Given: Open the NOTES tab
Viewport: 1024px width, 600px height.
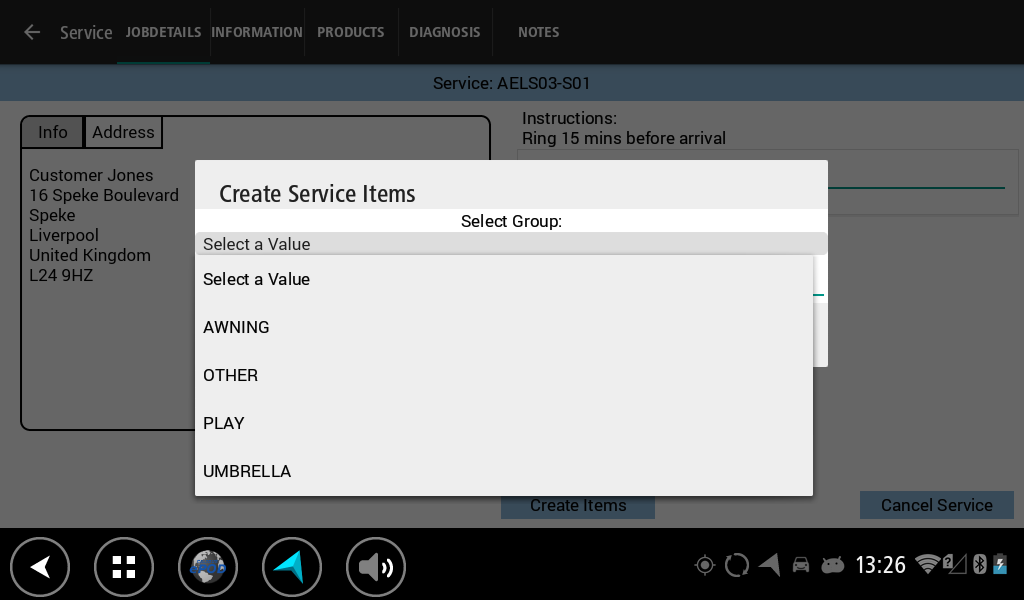Looking at the screenshot, I should [539, 32].
